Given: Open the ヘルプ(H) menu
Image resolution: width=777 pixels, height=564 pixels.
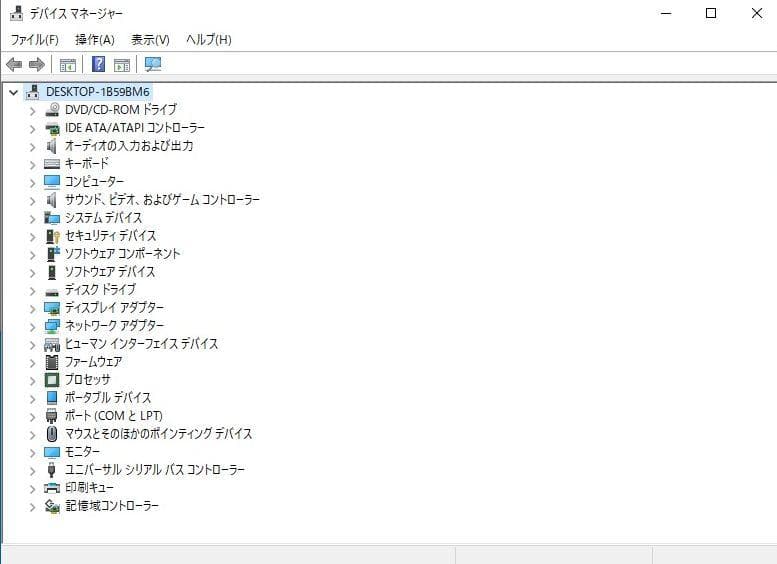Looking at the screenshot, I should tap(209, 40).
